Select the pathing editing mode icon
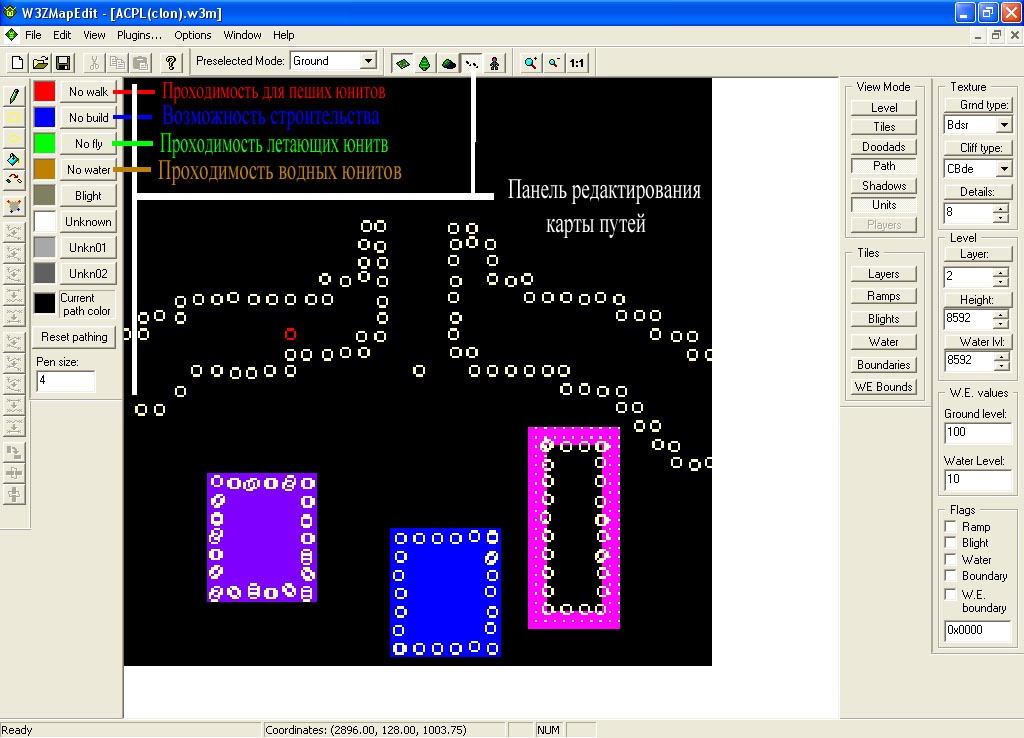Viewport: 1024px width, 738px height. click(x=472, y=63)
